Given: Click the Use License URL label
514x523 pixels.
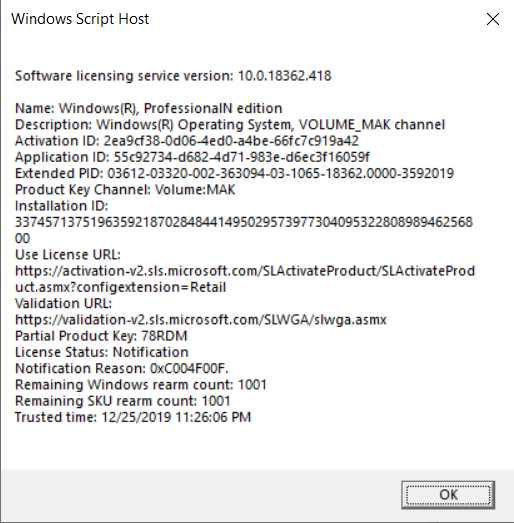Looking at the screenshot, I should click(68, 255).
